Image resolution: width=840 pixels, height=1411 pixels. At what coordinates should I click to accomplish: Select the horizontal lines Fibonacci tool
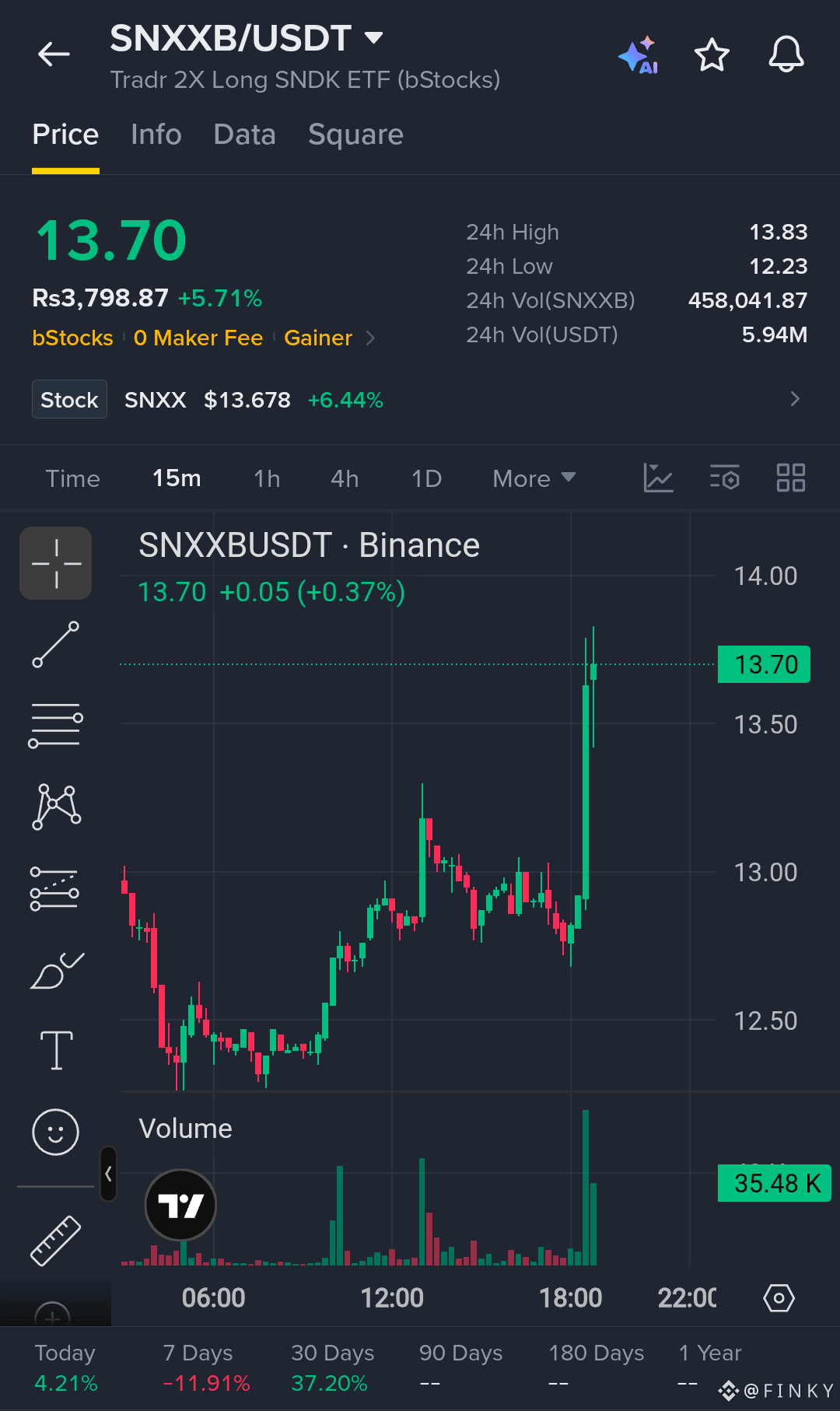[56, 725]
